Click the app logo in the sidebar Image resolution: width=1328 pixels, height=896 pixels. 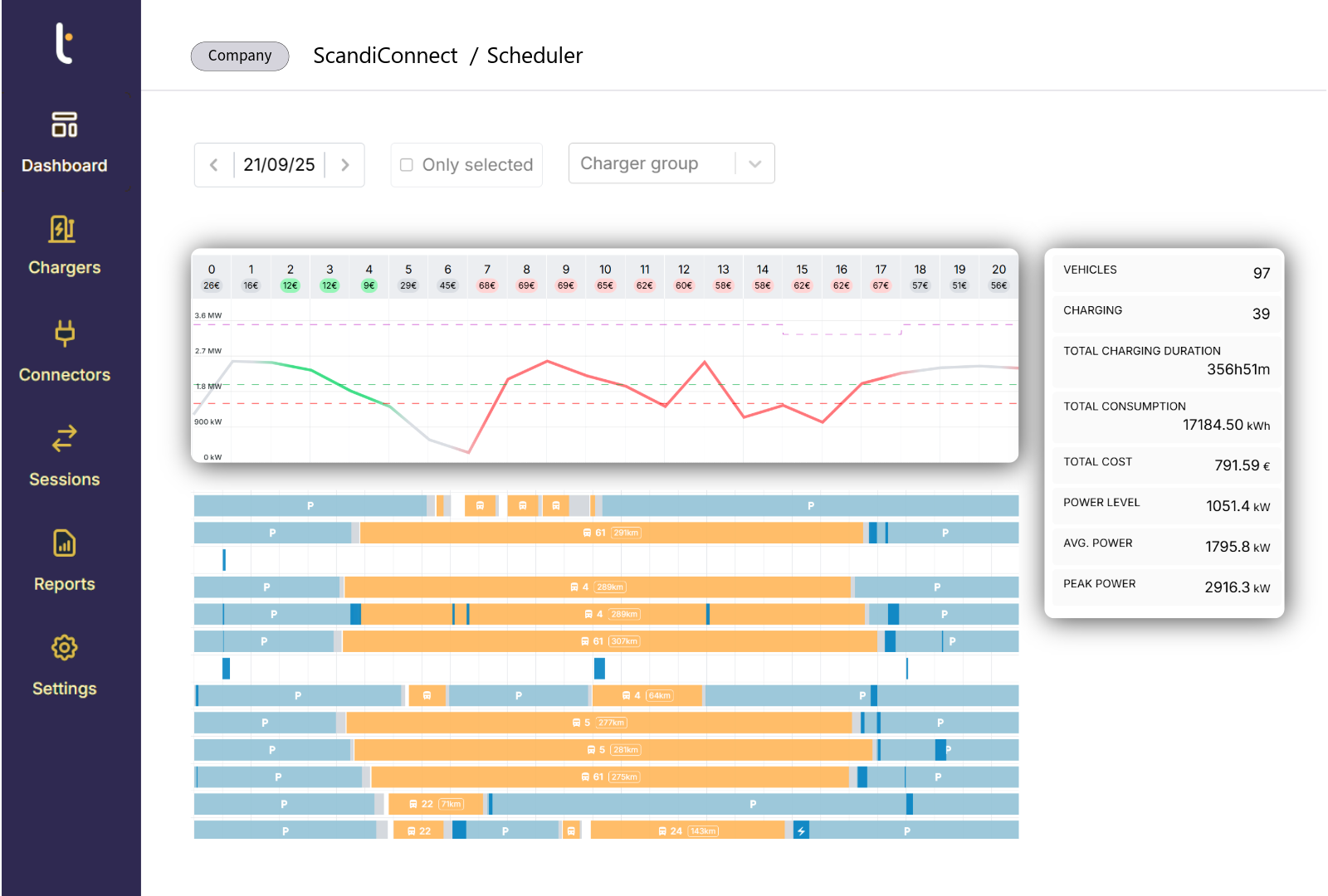pos(64,43)
